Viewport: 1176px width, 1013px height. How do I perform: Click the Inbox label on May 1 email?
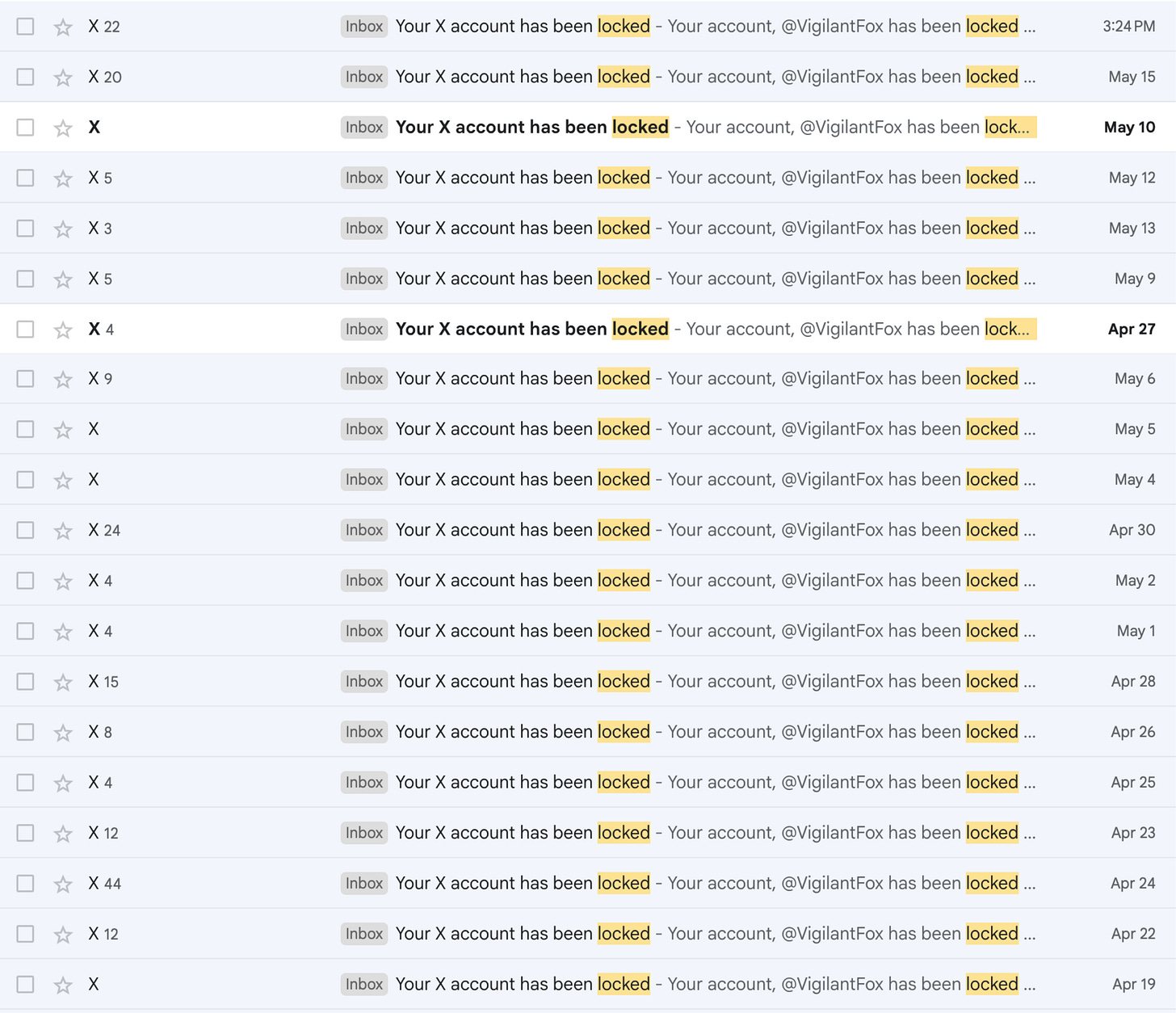(364, 631)
